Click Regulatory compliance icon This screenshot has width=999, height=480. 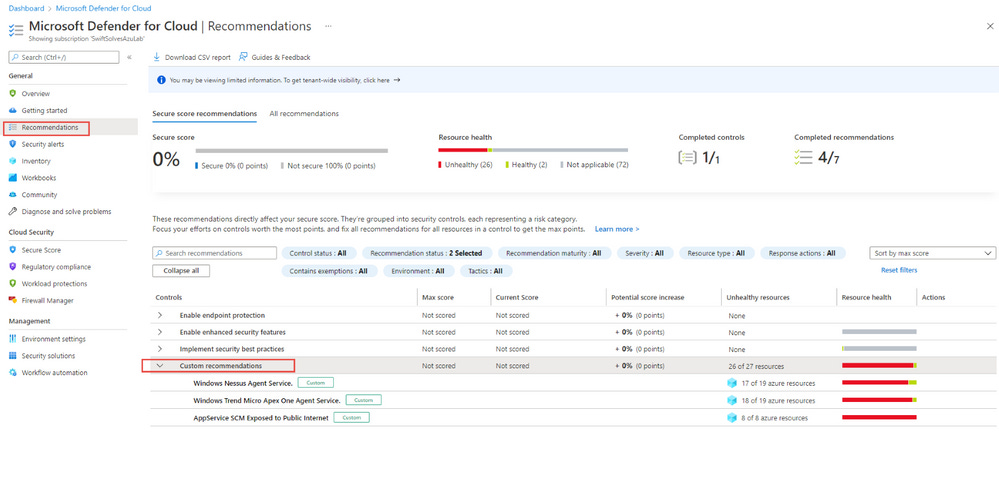point(13,266)
